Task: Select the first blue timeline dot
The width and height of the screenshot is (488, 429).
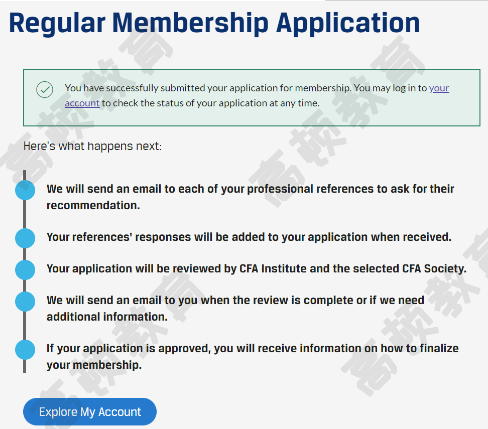Action: (x=25, y=190)
